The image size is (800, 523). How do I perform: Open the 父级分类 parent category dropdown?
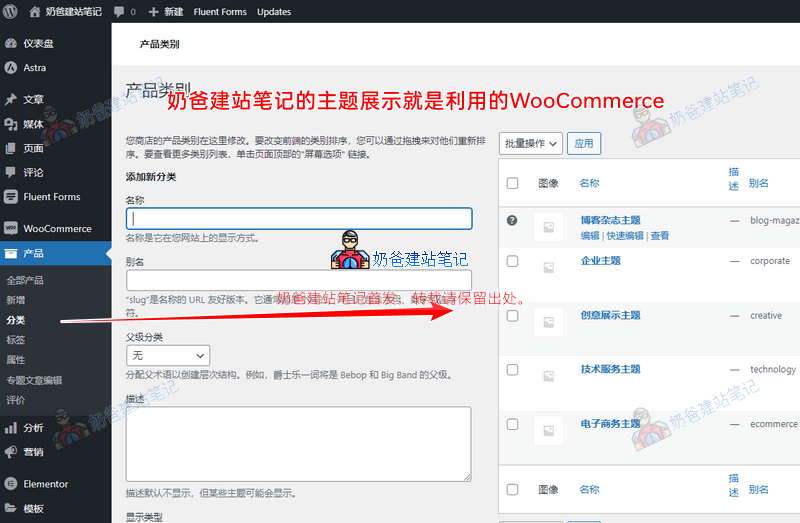click(168, 355)
